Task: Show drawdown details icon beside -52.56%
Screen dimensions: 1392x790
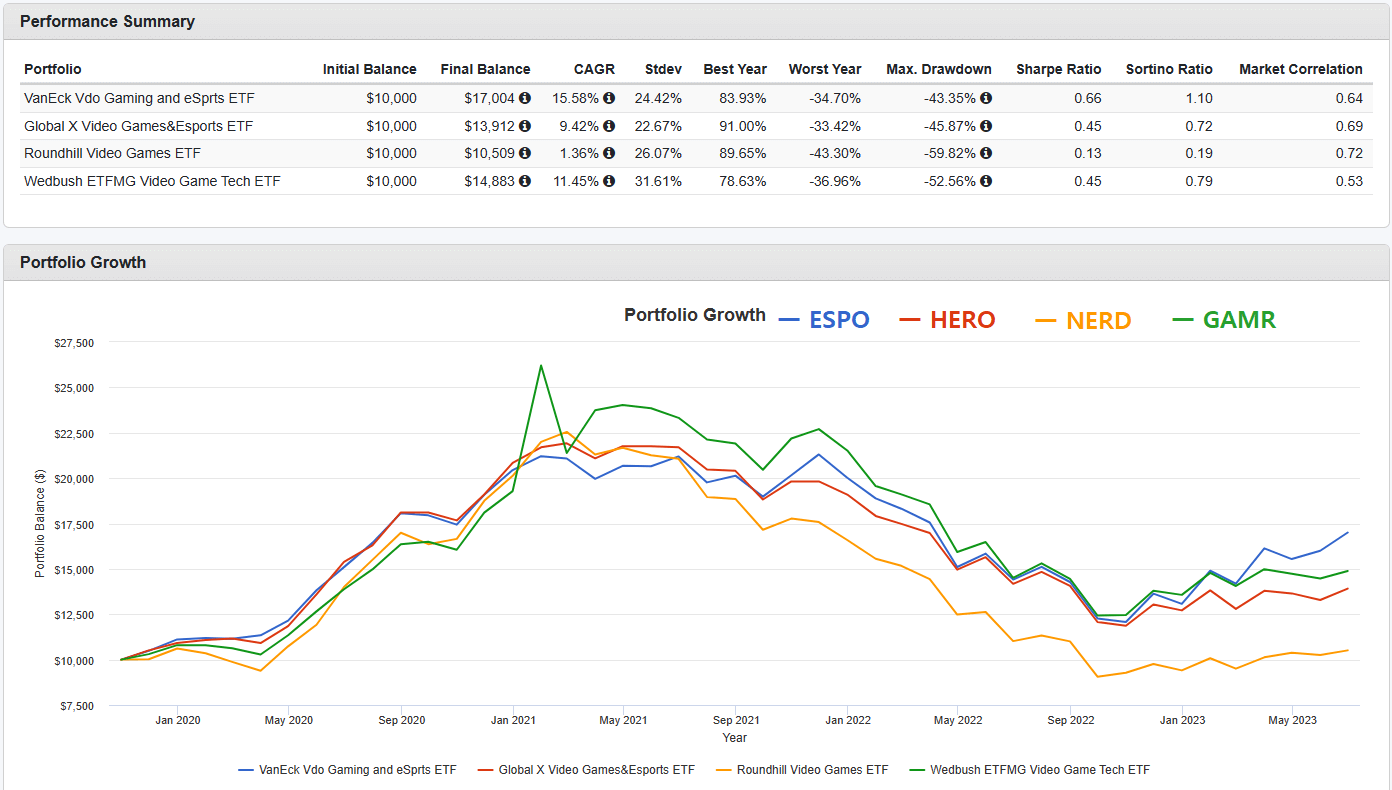Action: [x=986, y=181]
